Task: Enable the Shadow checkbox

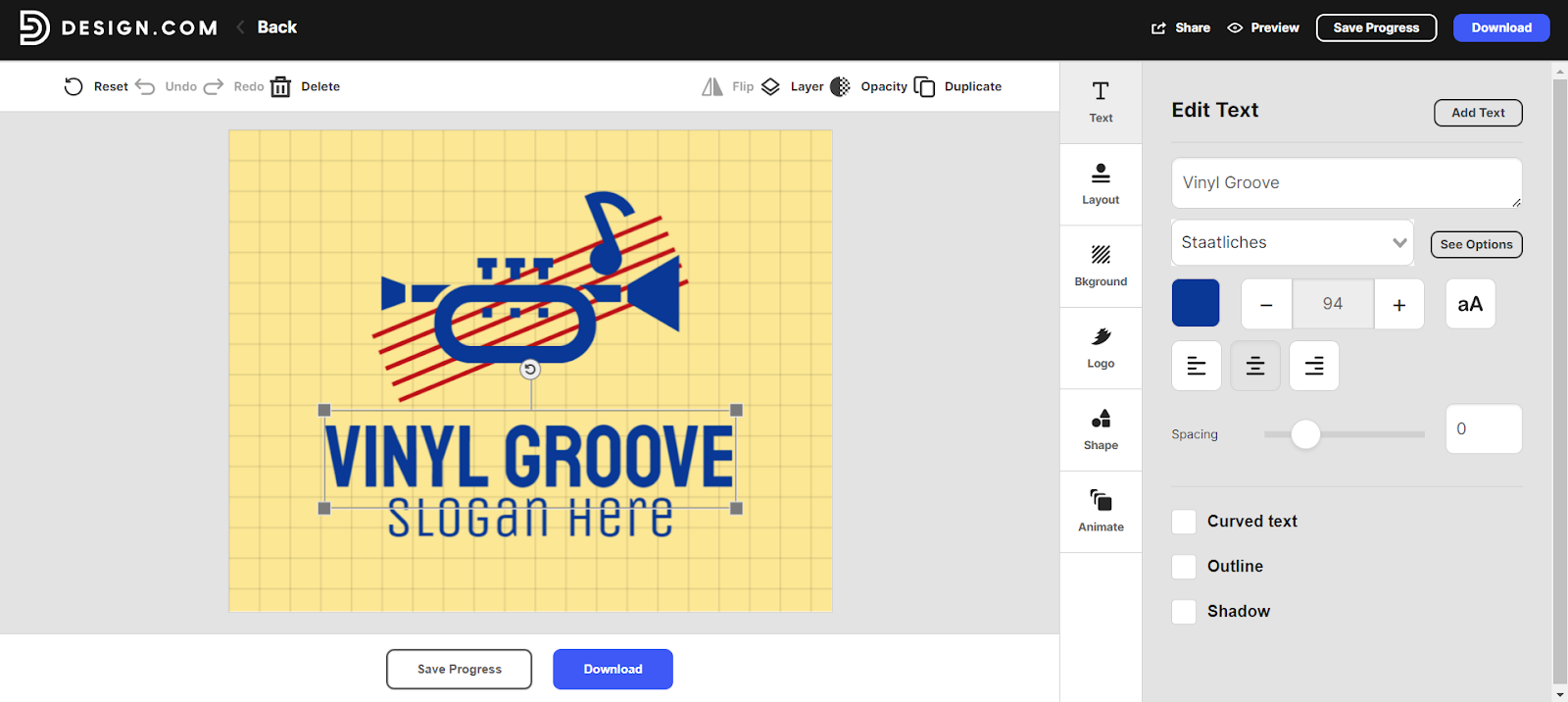Action: coord(1184,612)
